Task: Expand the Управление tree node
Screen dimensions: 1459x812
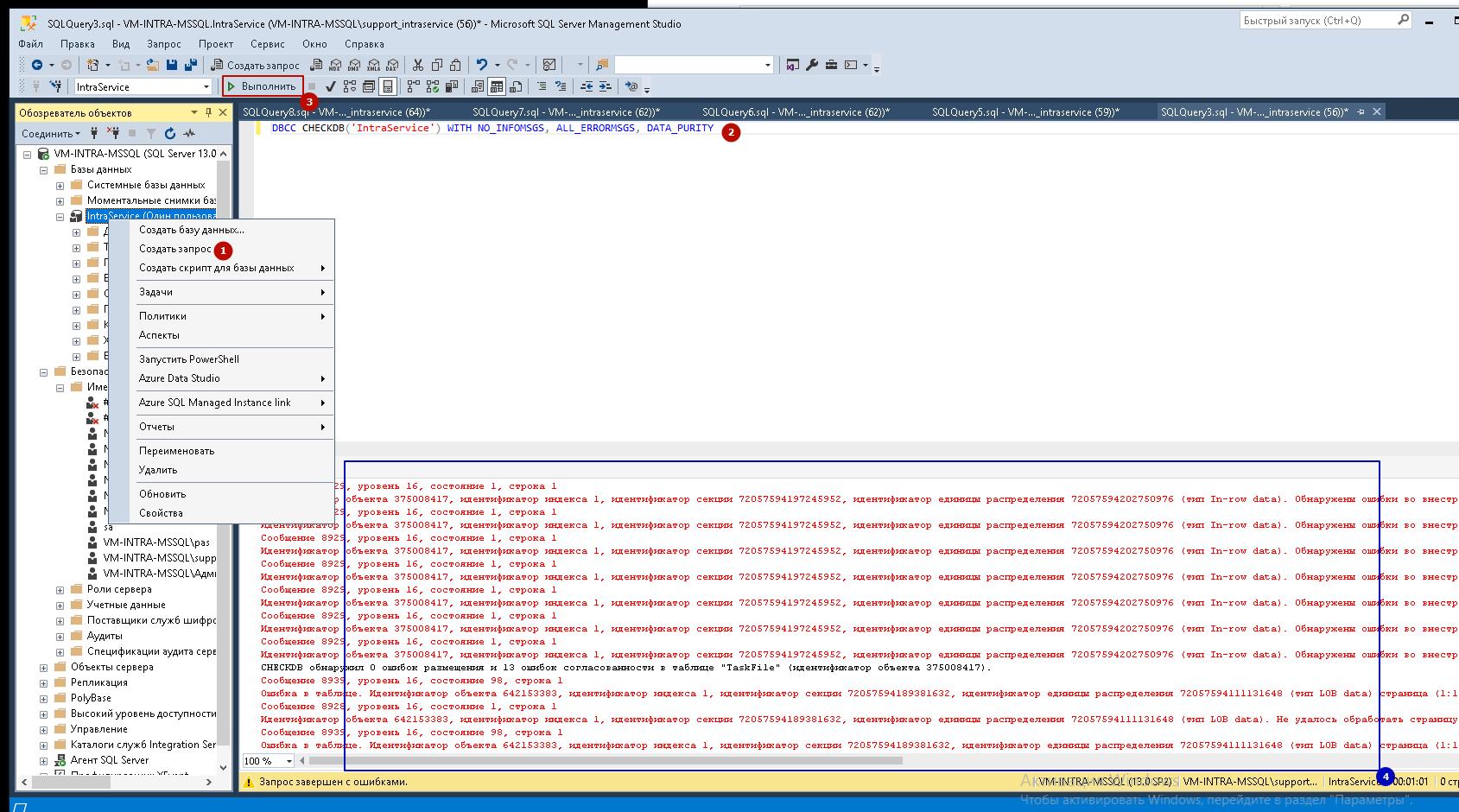Action: [x=43, y=729]
